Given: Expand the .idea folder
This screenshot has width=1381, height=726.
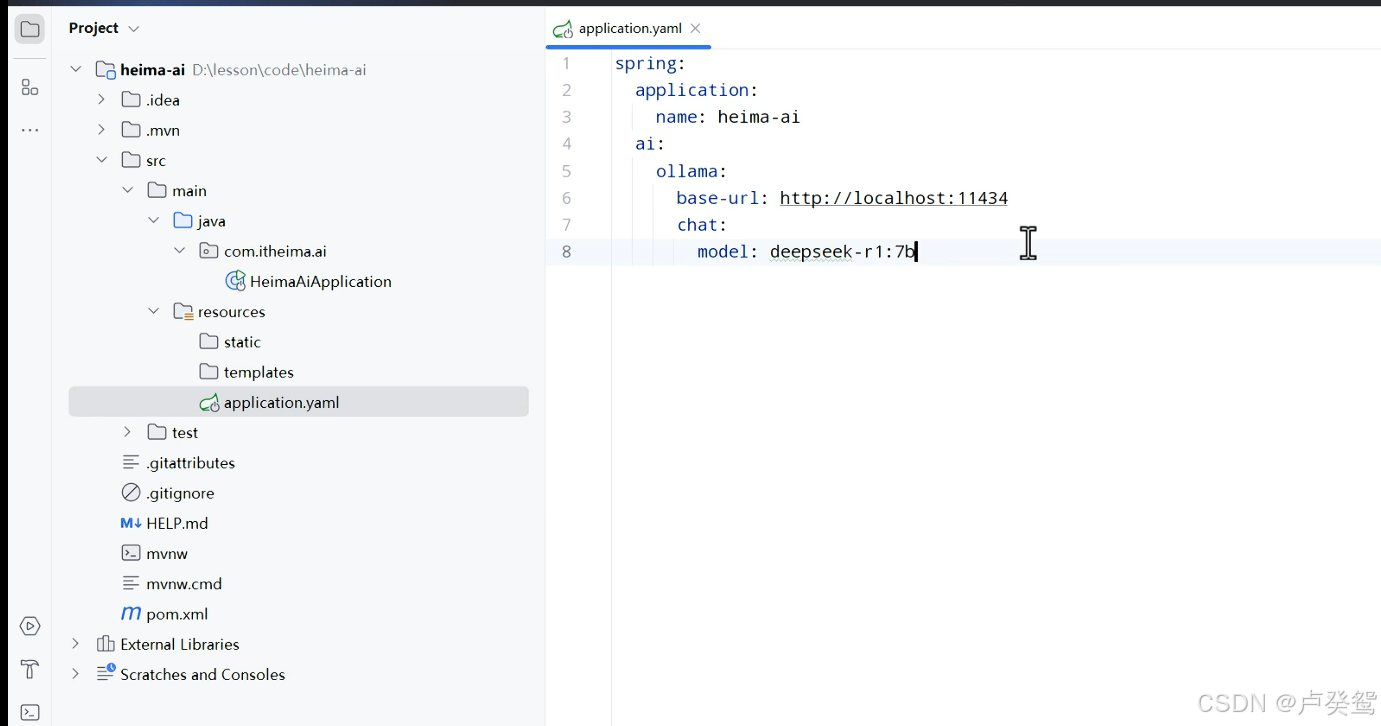Looking at the screenshot, I should 101,100.
